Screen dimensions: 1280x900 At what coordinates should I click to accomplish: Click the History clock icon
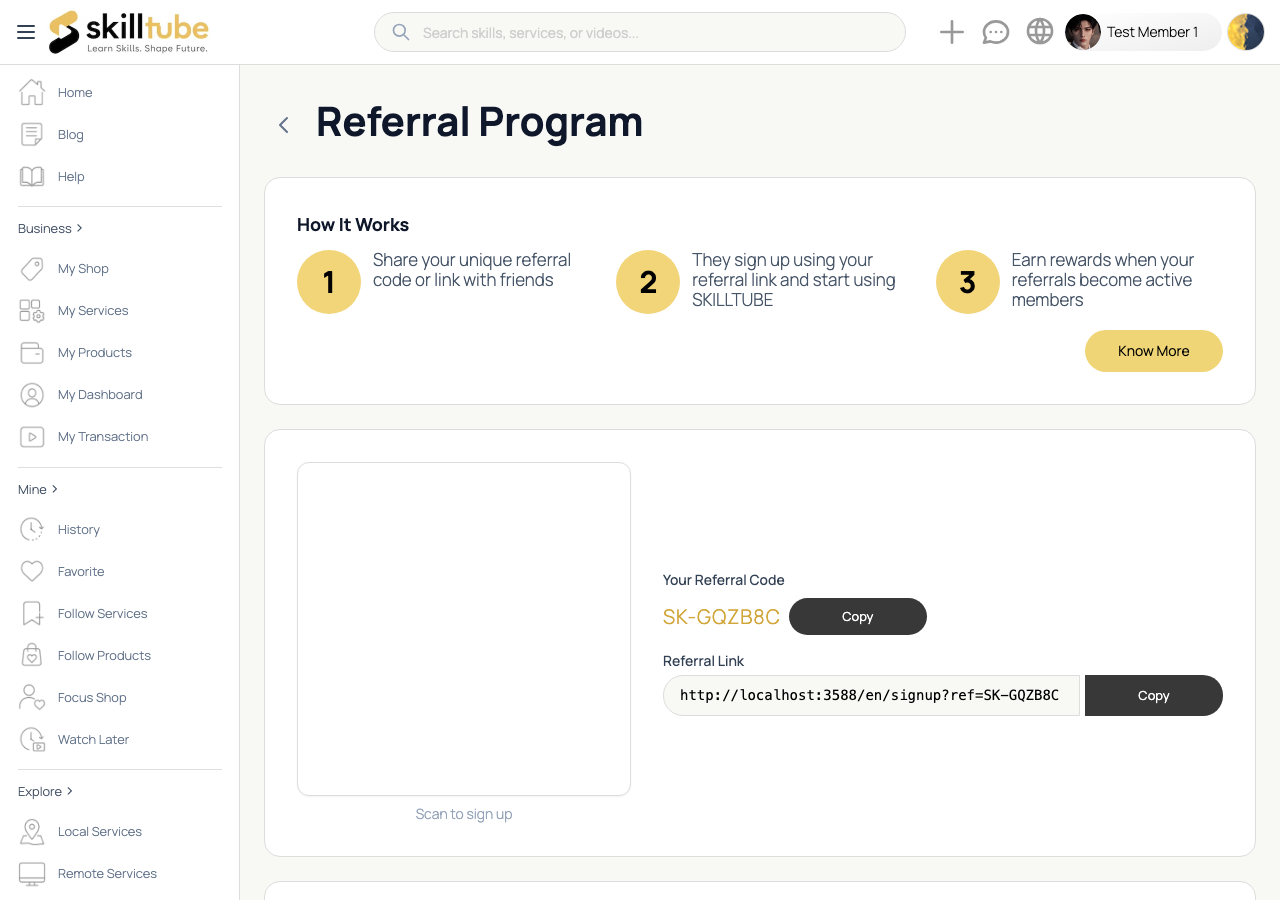click(32, 529)
